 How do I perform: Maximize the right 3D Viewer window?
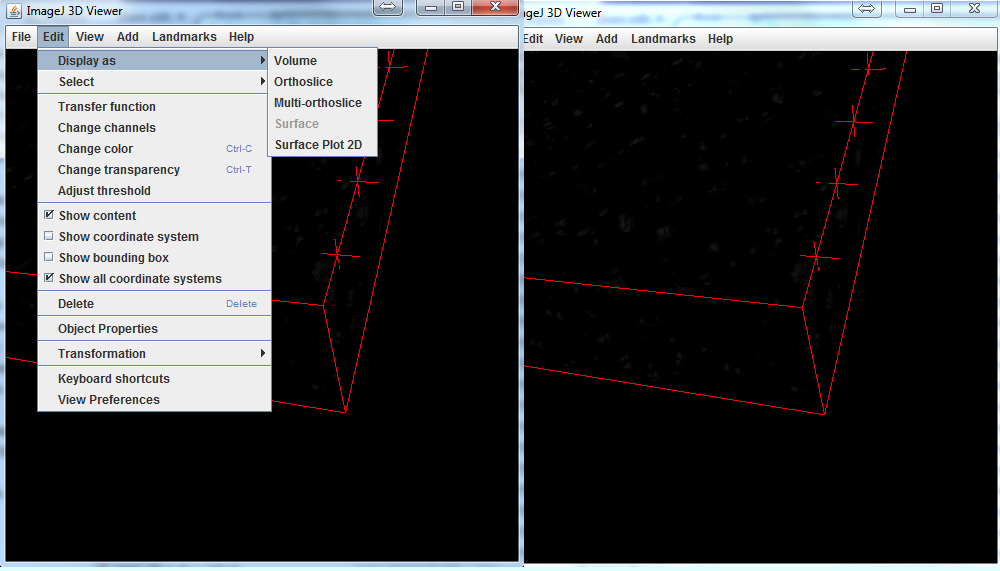pyautogui.click(x=937, y=8)
